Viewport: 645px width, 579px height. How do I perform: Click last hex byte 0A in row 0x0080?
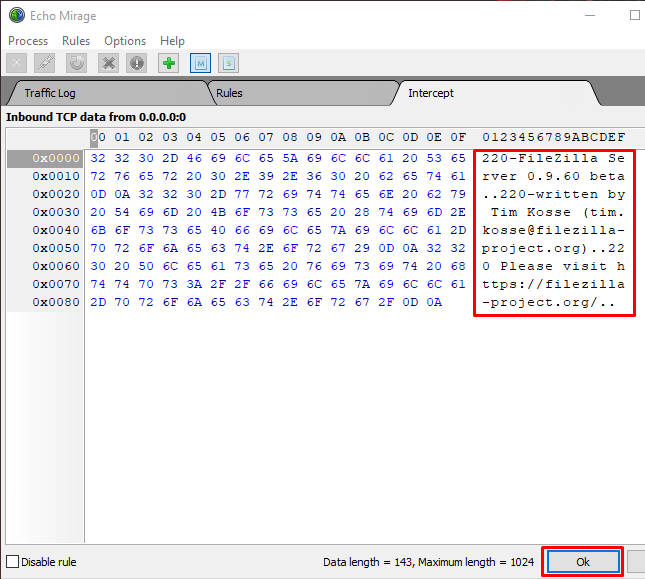(434, 302)
